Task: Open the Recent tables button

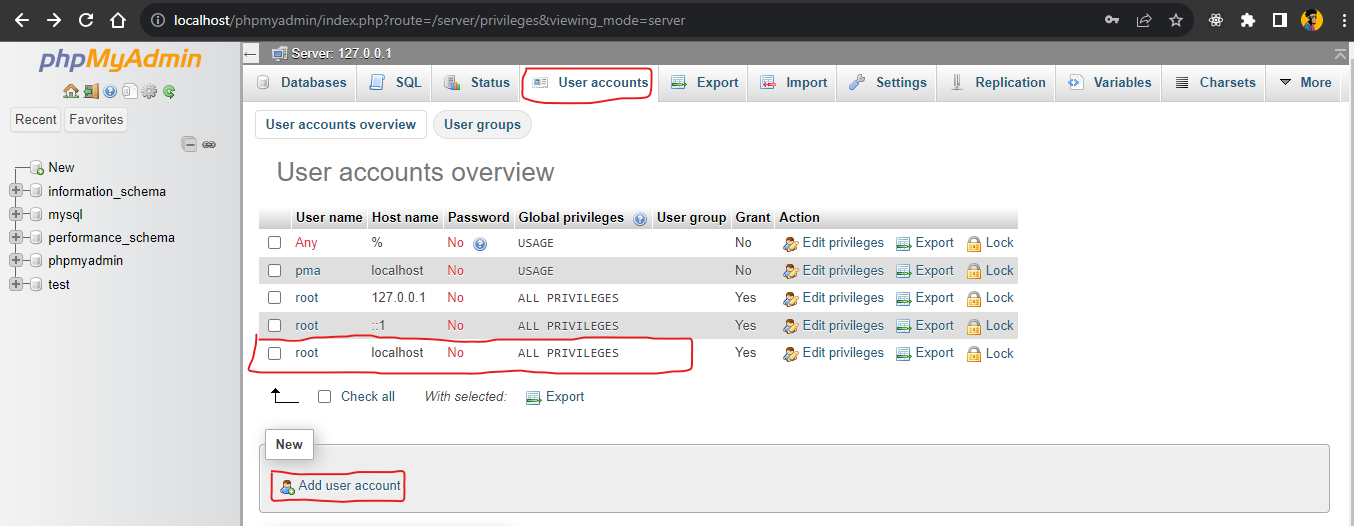Action: pyautogui.click(x=36, y=120)
